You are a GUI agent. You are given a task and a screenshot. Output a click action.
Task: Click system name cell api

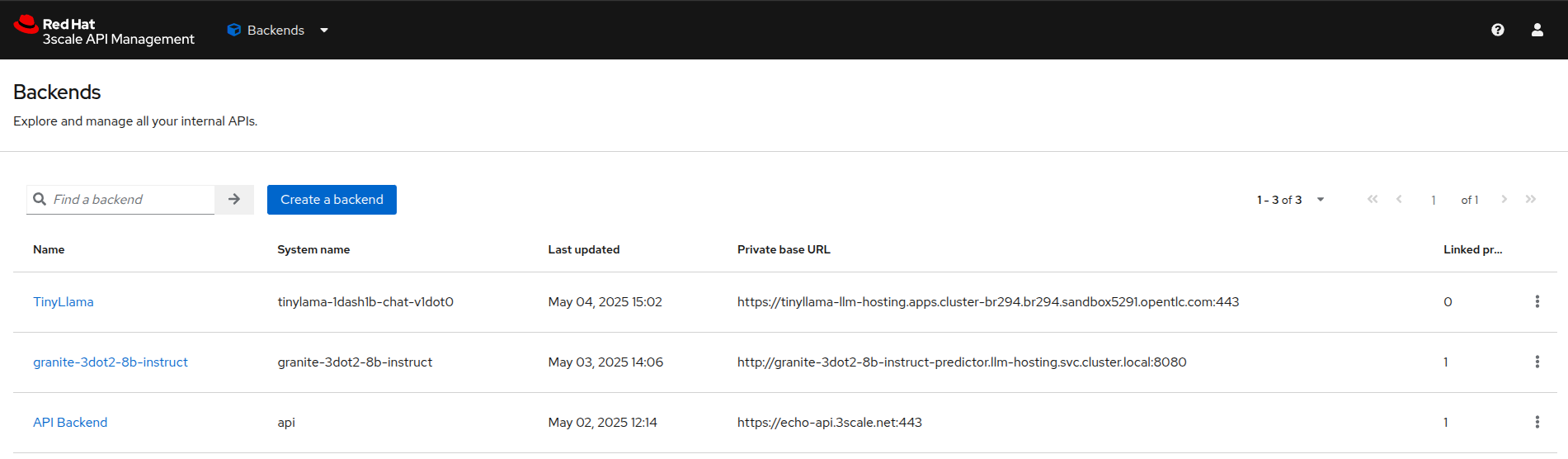click(x=286, y=423)
